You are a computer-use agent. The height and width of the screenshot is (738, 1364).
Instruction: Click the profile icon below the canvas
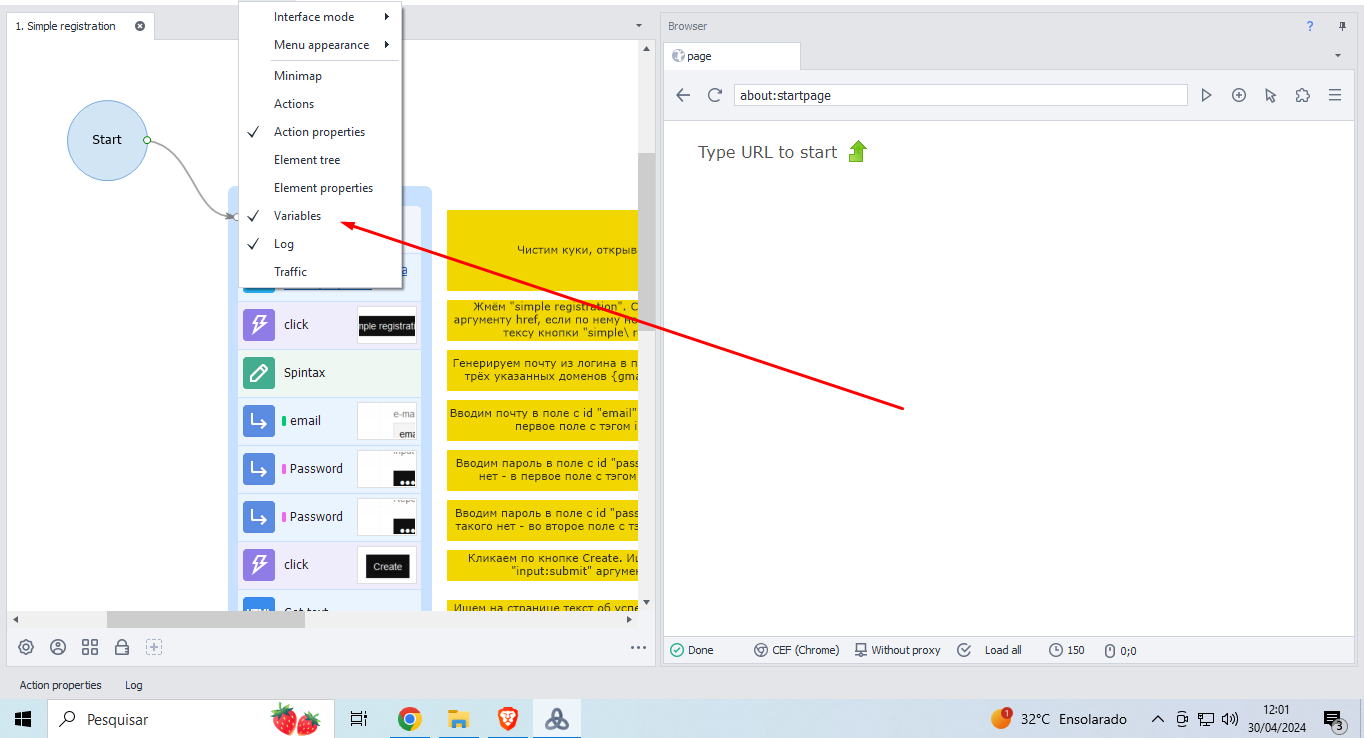(58, 647)
